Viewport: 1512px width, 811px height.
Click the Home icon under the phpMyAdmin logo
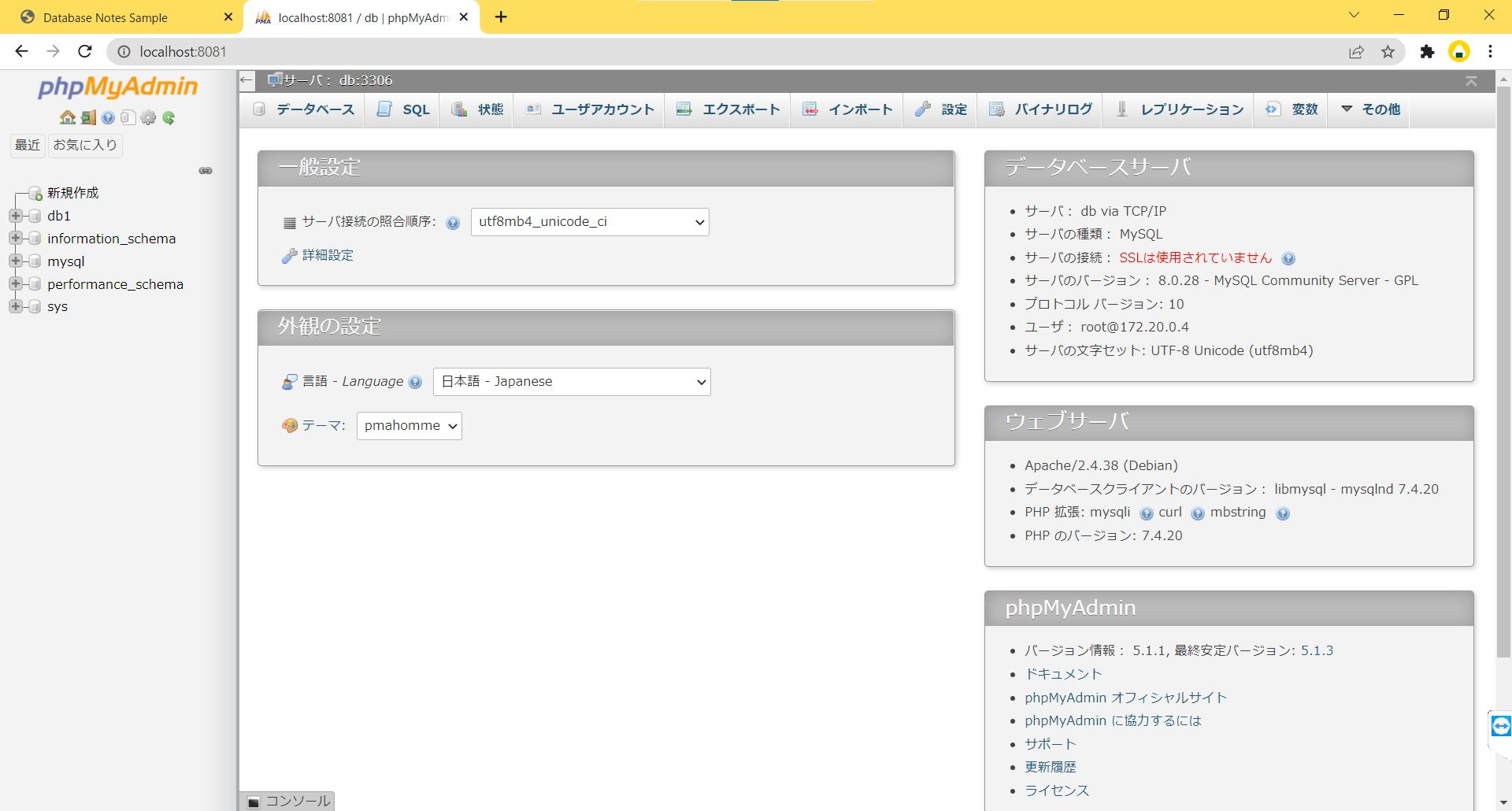(68, 117)
